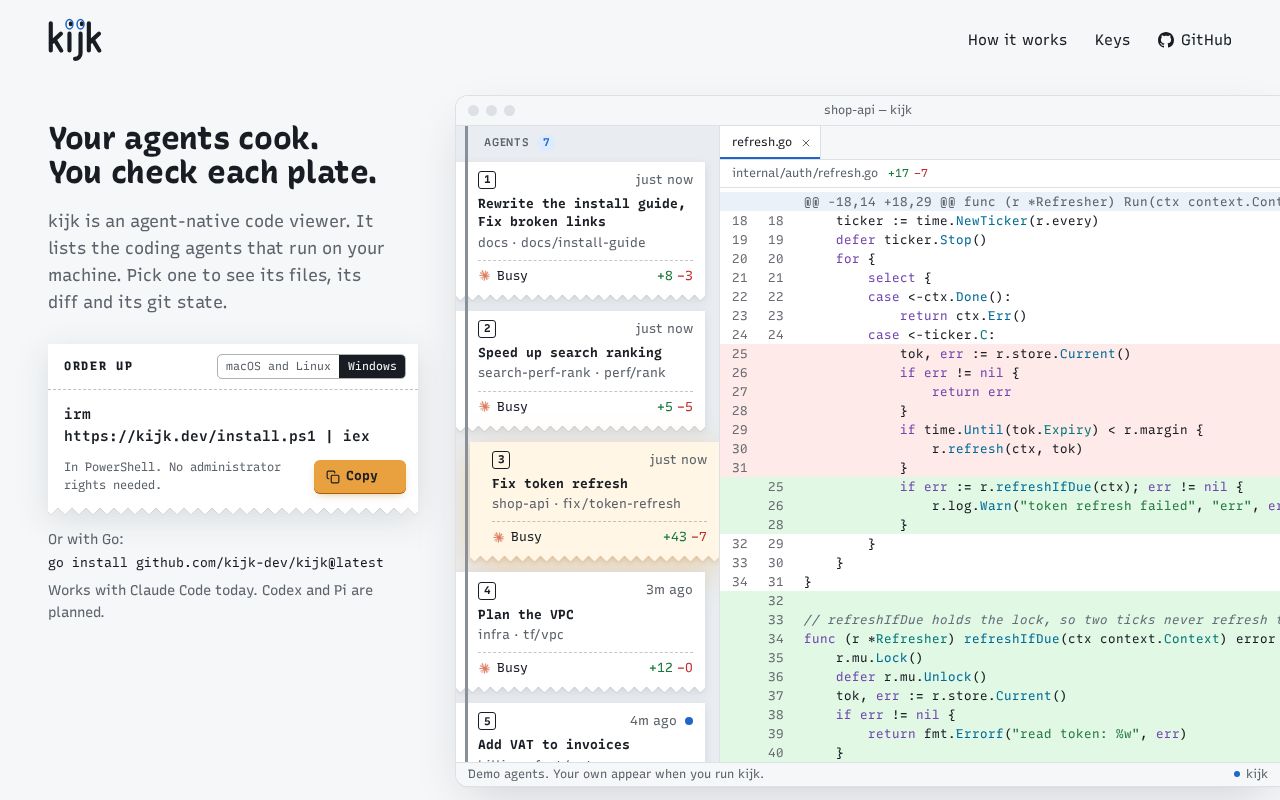Image resolution: width=1280 pixels, height=800 pixels.
Task: Click the +12 −0 diff count
Action: coord(671,668)
